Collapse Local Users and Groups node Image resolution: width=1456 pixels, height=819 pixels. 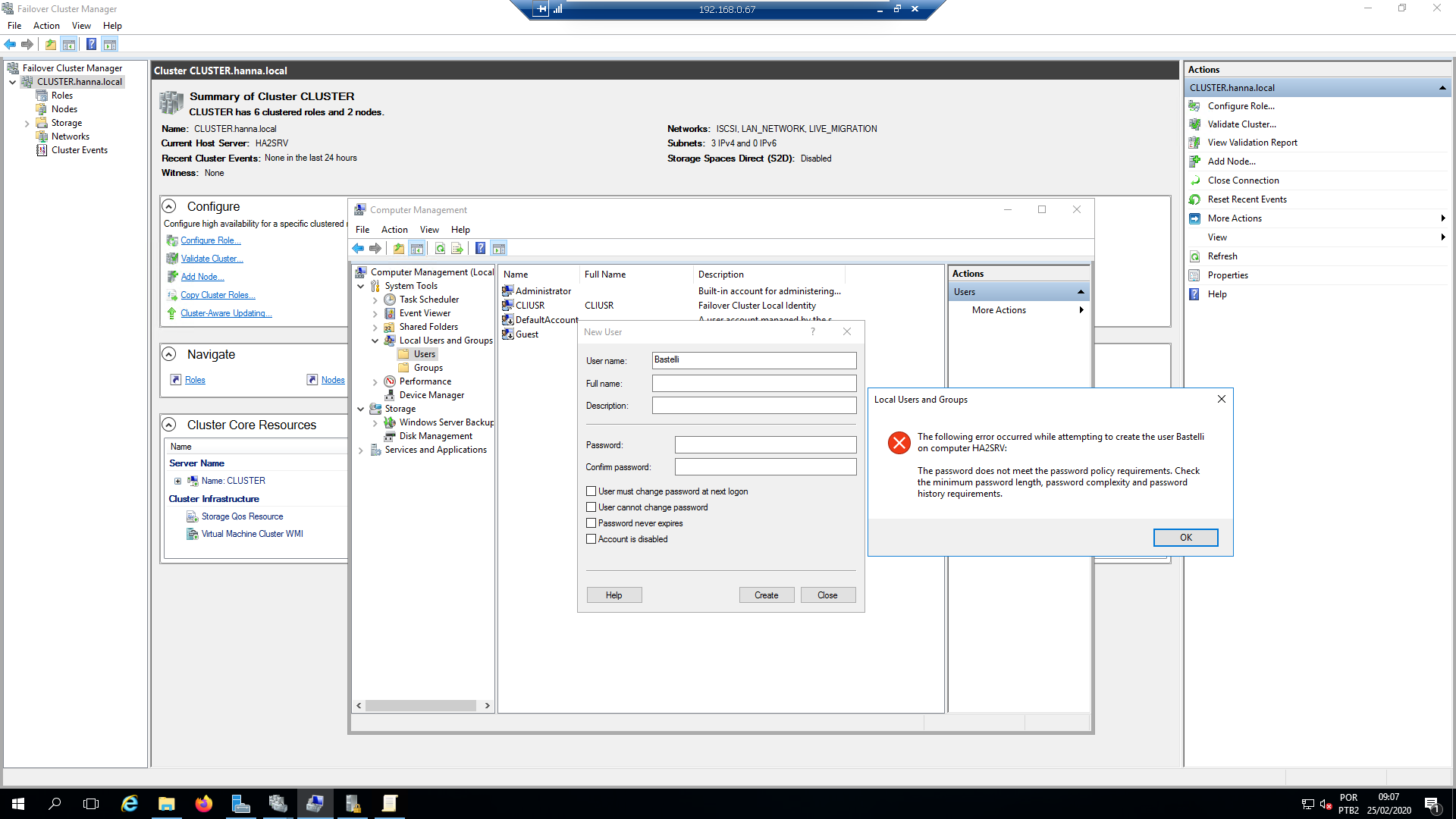(375, 340)
